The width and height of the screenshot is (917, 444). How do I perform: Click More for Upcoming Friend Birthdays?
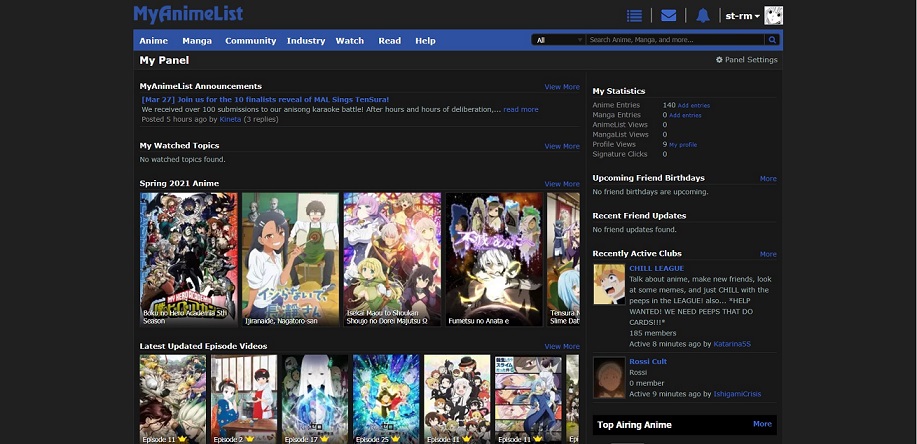[768, 178]
